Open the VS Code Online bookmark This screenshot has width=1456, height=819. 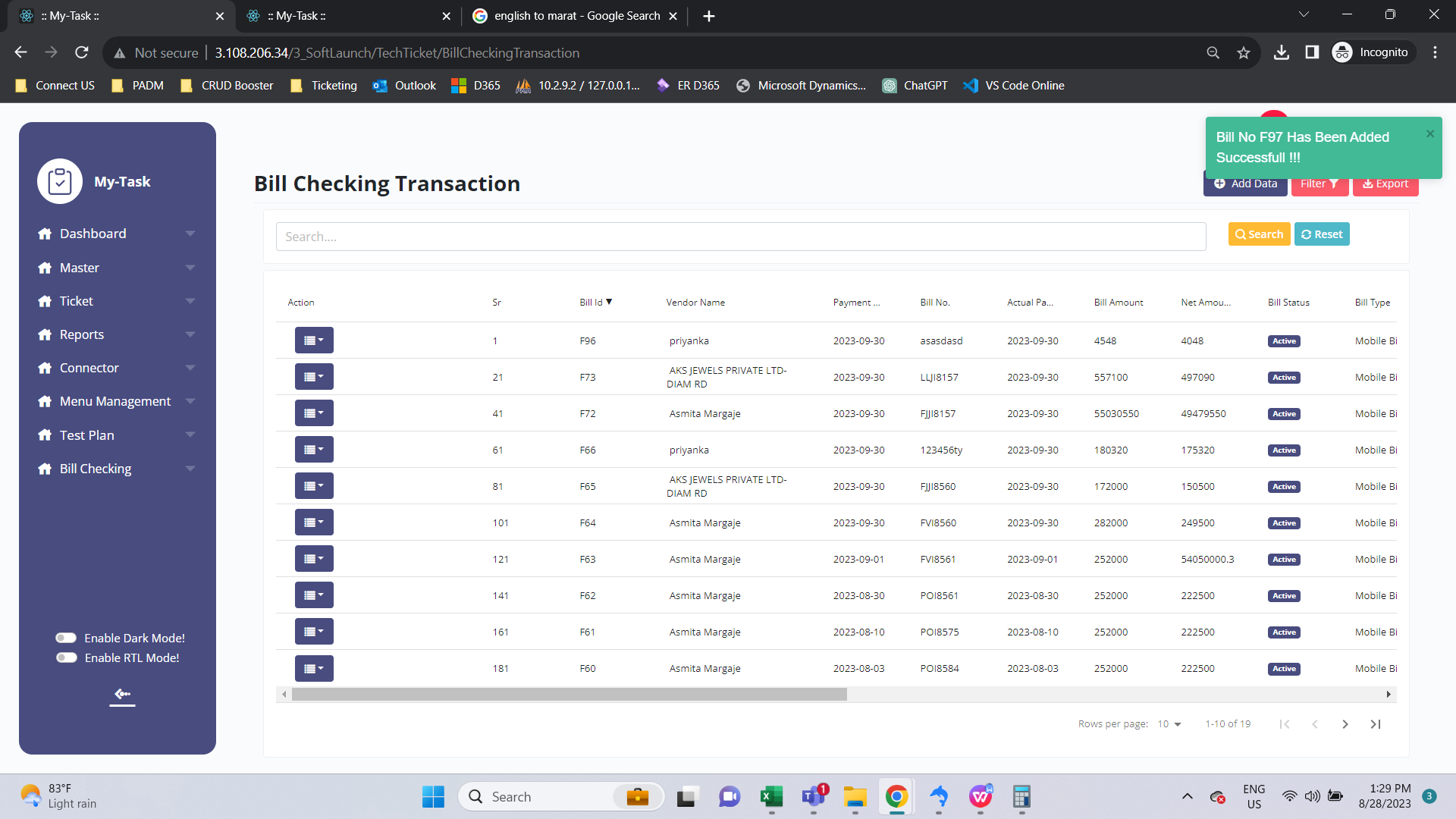coord(1013,86)
